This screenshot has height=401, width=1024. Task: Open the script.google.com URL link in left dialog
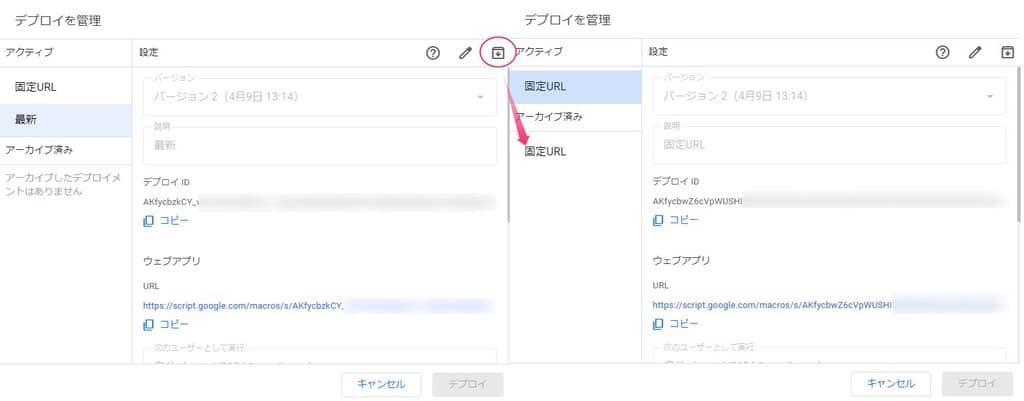(x=243, y=303)
